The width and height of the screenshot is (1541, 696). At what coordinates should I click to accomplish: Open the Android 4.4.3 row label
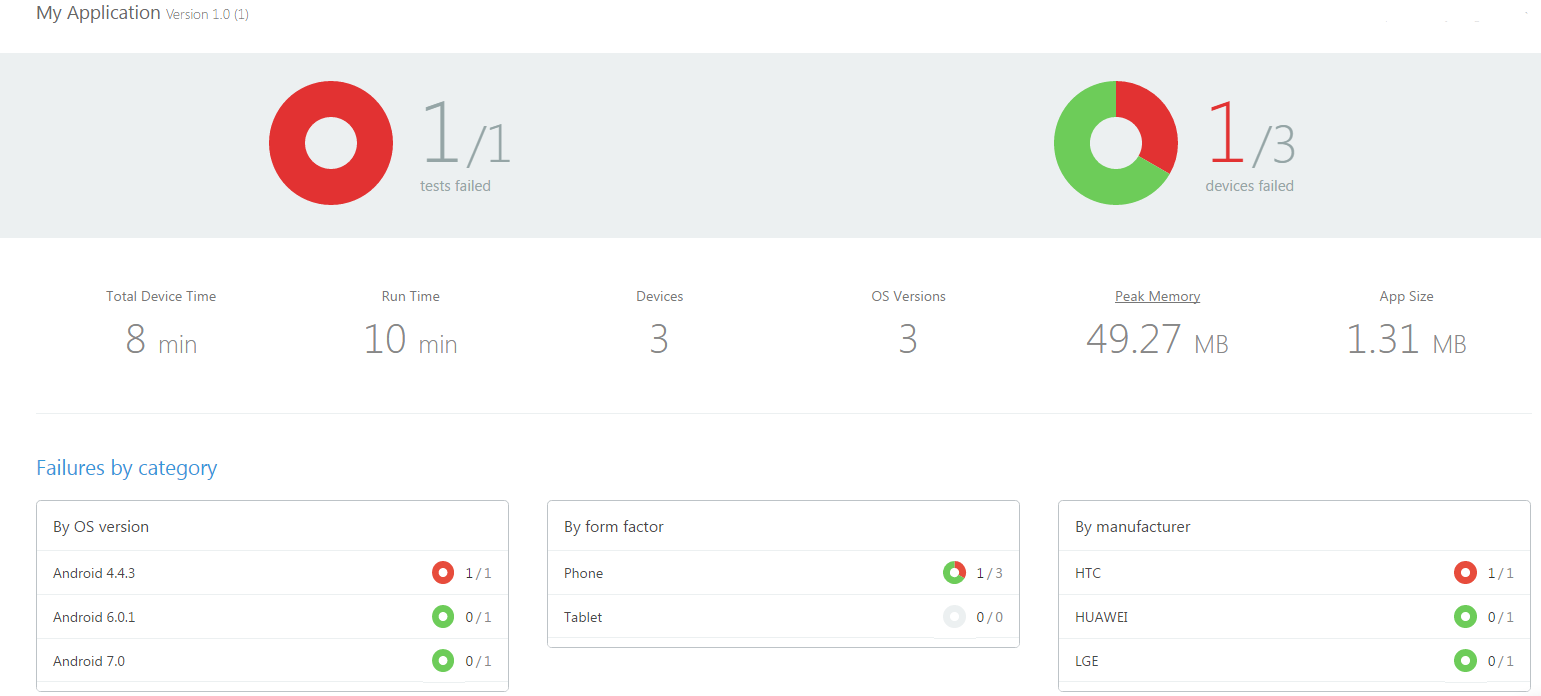pyautogui.click(x=94, y=573)
